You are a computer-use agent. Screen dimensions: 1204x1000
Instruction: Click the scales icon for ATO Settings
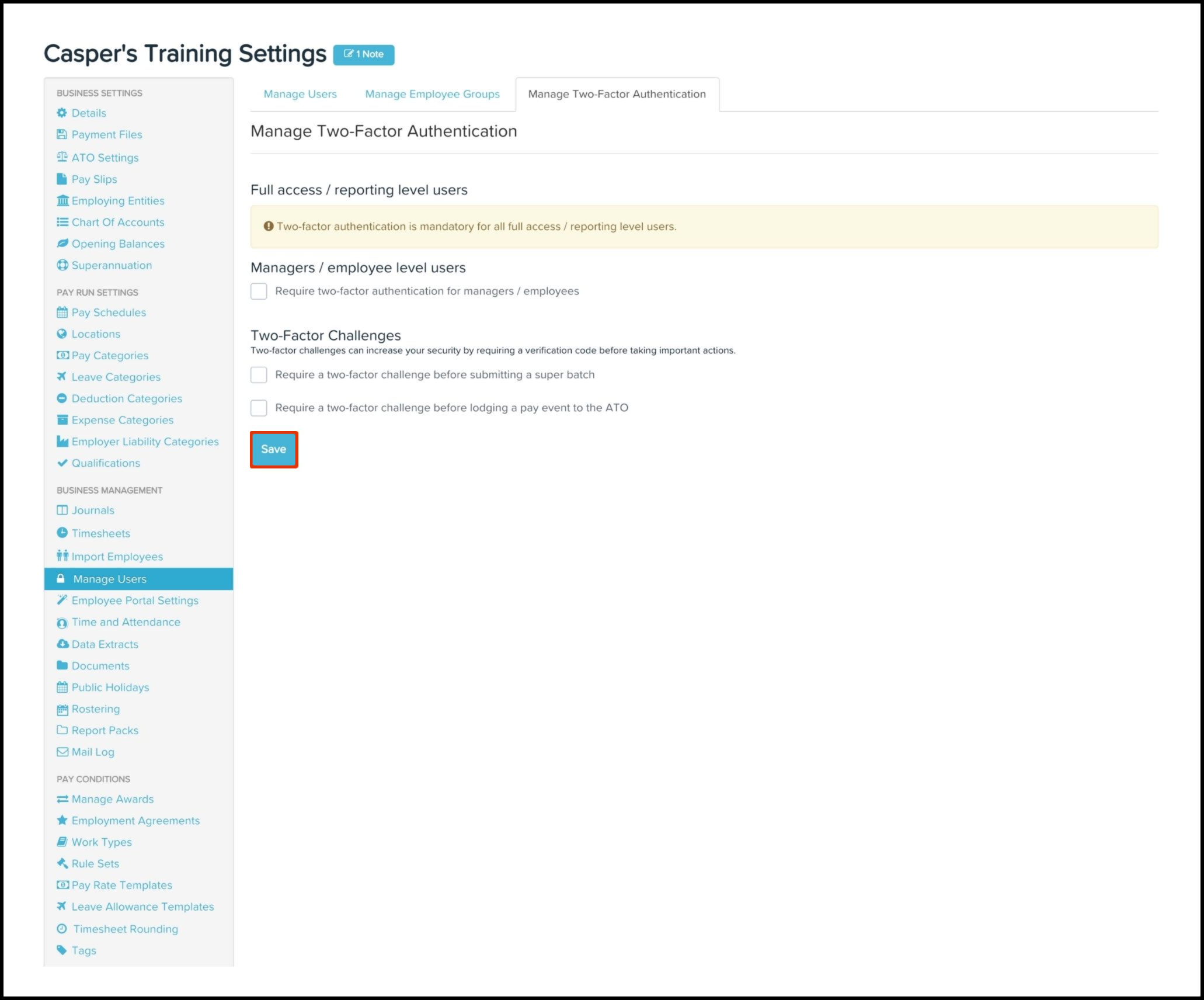point(62,157)
